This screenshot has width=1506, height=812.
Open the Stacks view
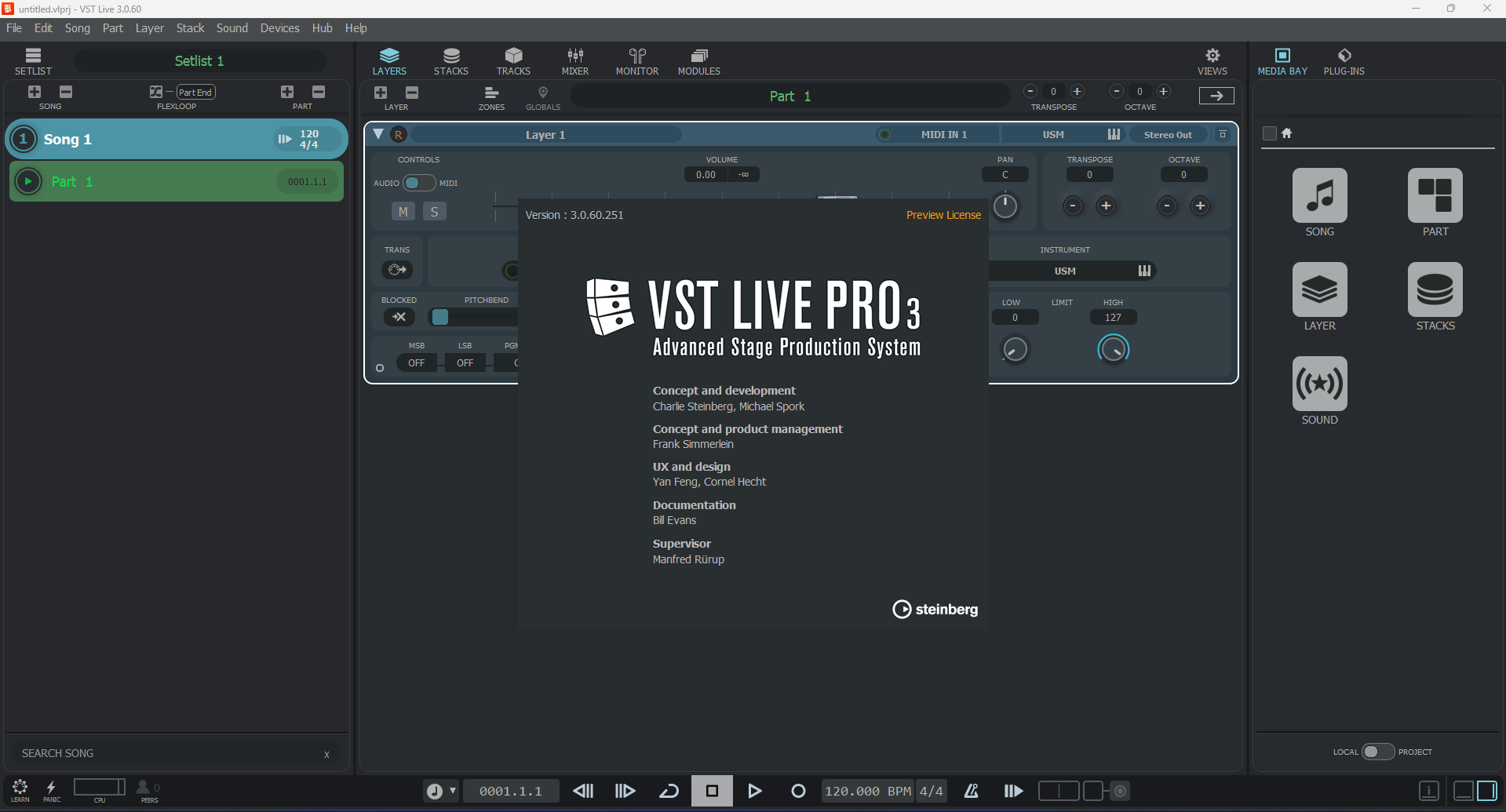coord(450,61)
